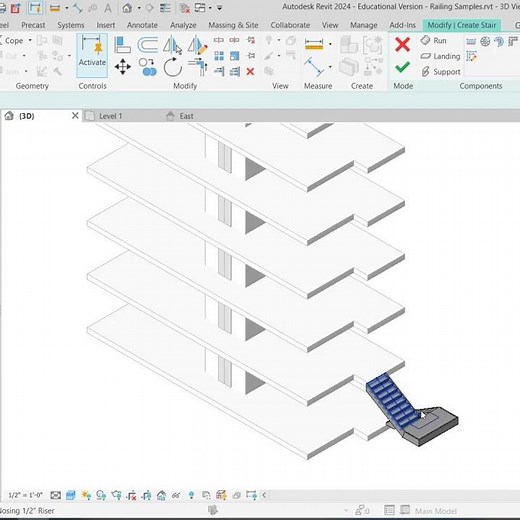
Task: Select the Move tool
Action: 122,67
